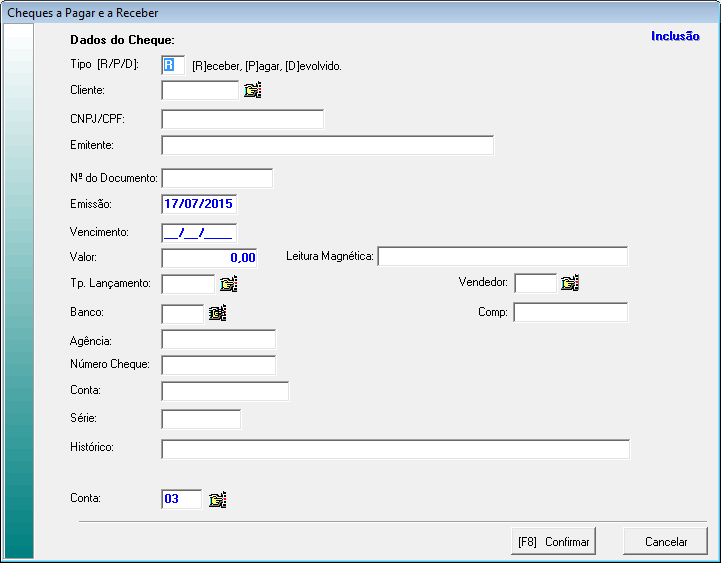Select the Emitente text box
Screen dimensions: 721x563
pyautogui.click(x=327, y=146)
